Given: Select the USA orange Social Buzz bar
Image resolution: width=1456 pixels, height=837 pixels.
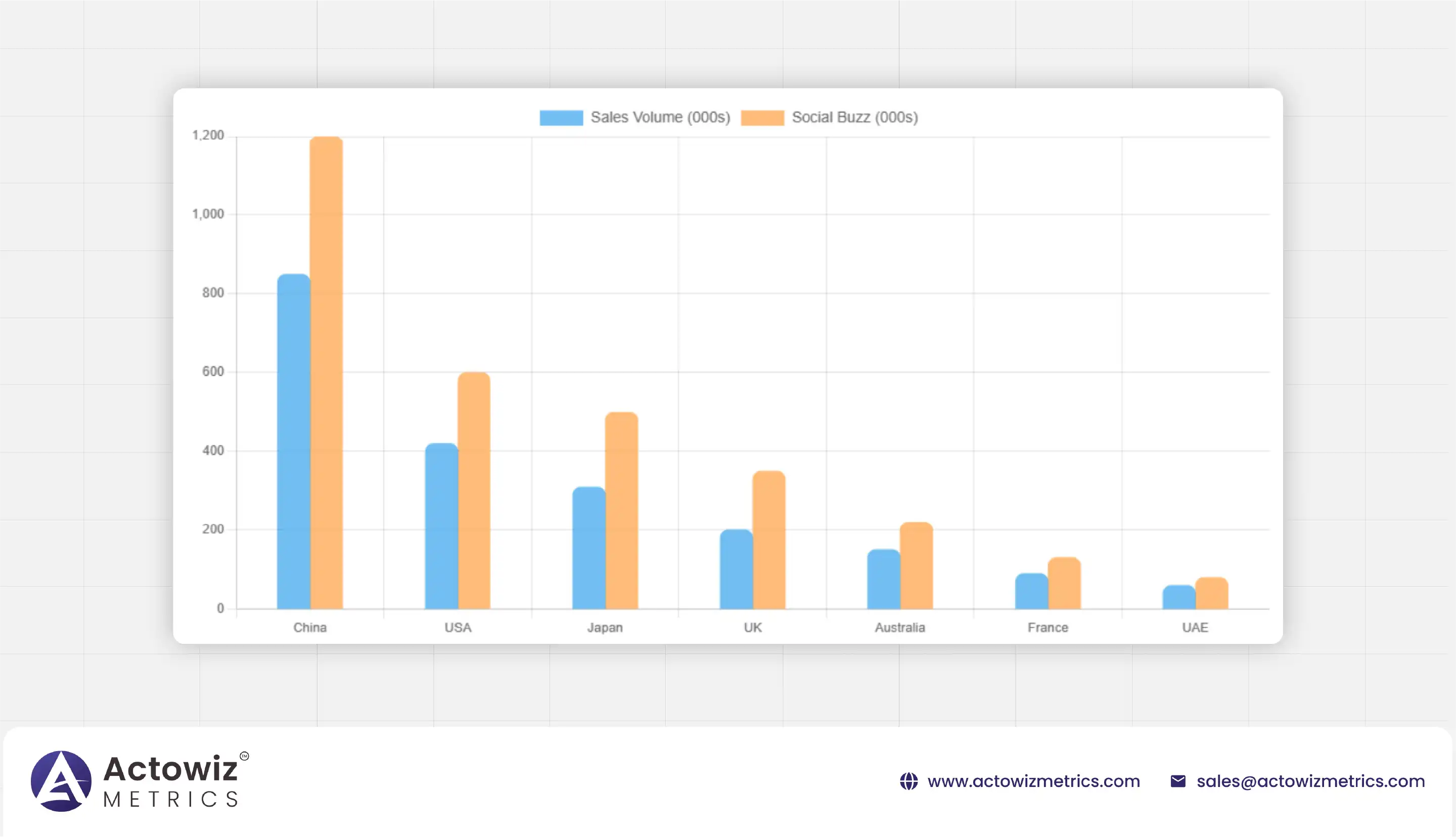Looking at the screenshot, I should click(474, 490).
